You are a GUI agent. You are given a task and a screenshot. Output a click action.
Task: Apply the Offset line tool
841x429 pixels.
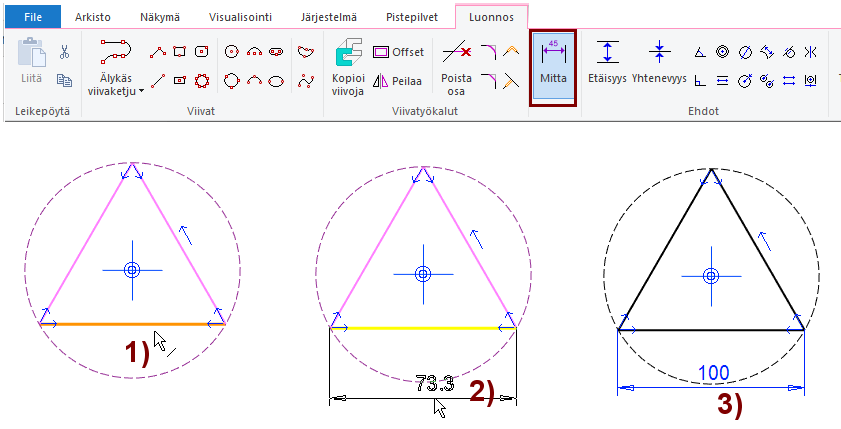(399, 52)
